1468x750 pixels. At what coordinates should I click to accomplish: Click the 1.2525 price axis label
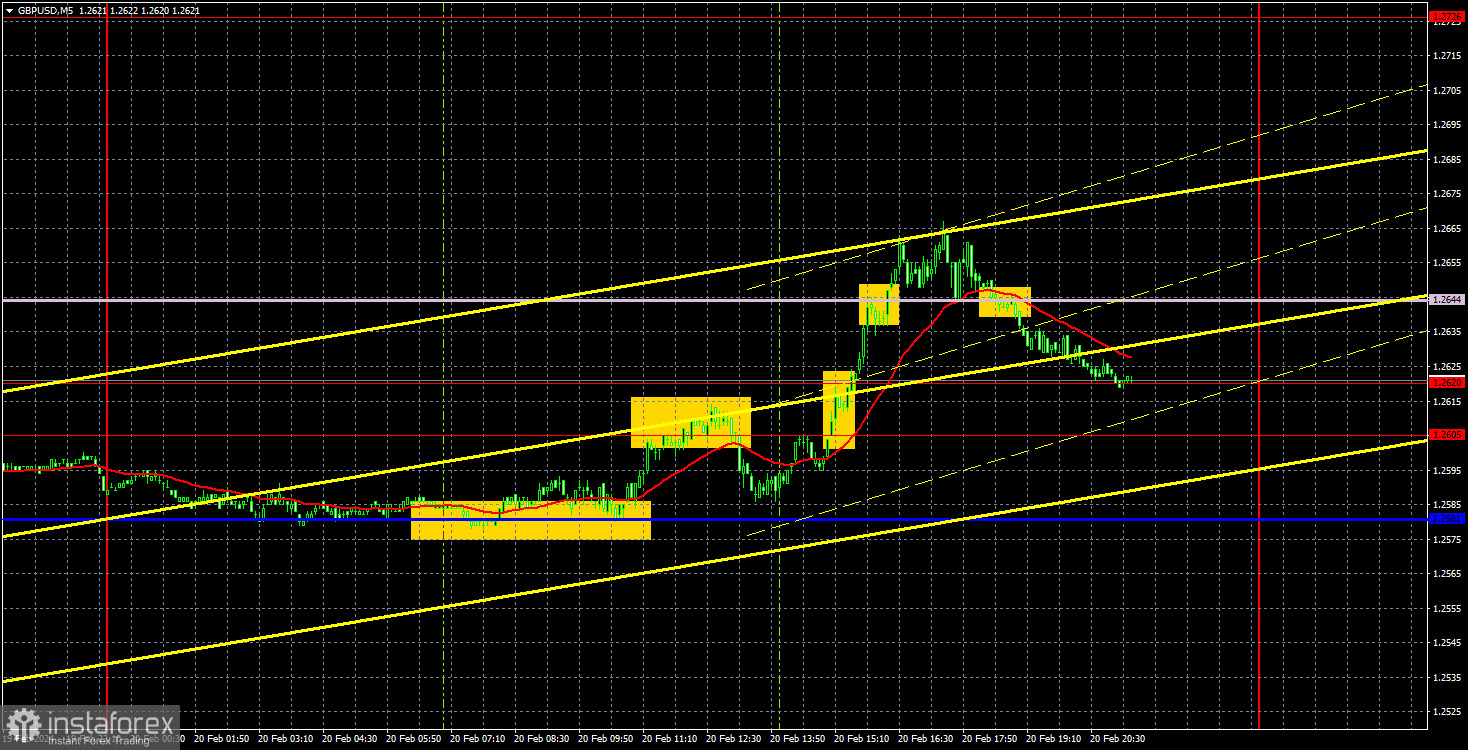1447,711
